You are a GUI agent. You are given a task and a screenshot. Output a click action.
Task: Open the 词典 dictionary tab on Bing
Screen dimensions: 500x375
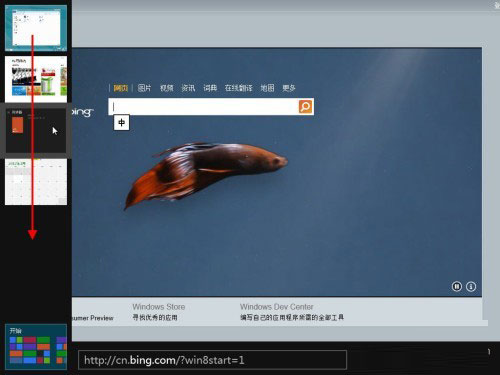tap(210, 88)
